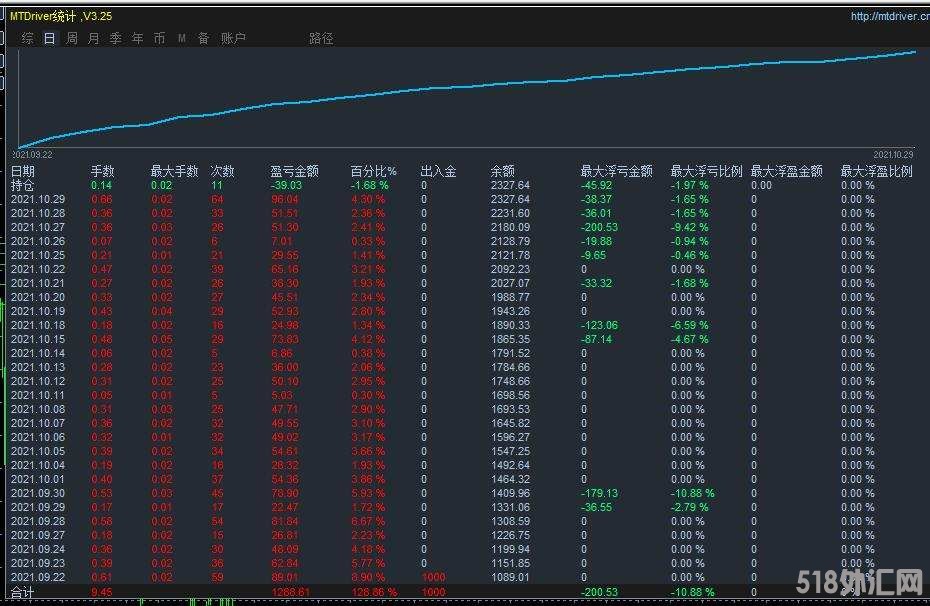Select the 2021.10.27 date row
This screenshot has width=930, height=606.
[38, 227]
